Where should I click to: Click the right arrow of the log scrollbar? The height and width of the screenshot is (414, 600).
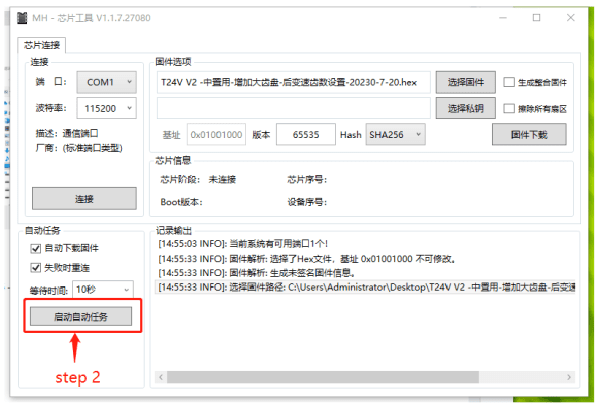tap(569, 377)
